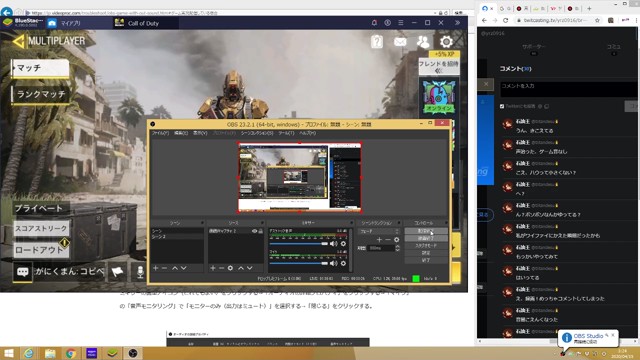Switch to Call of Duty tab in BlueStacks
This screenshot has height=360, width=640.
point(143,23)
